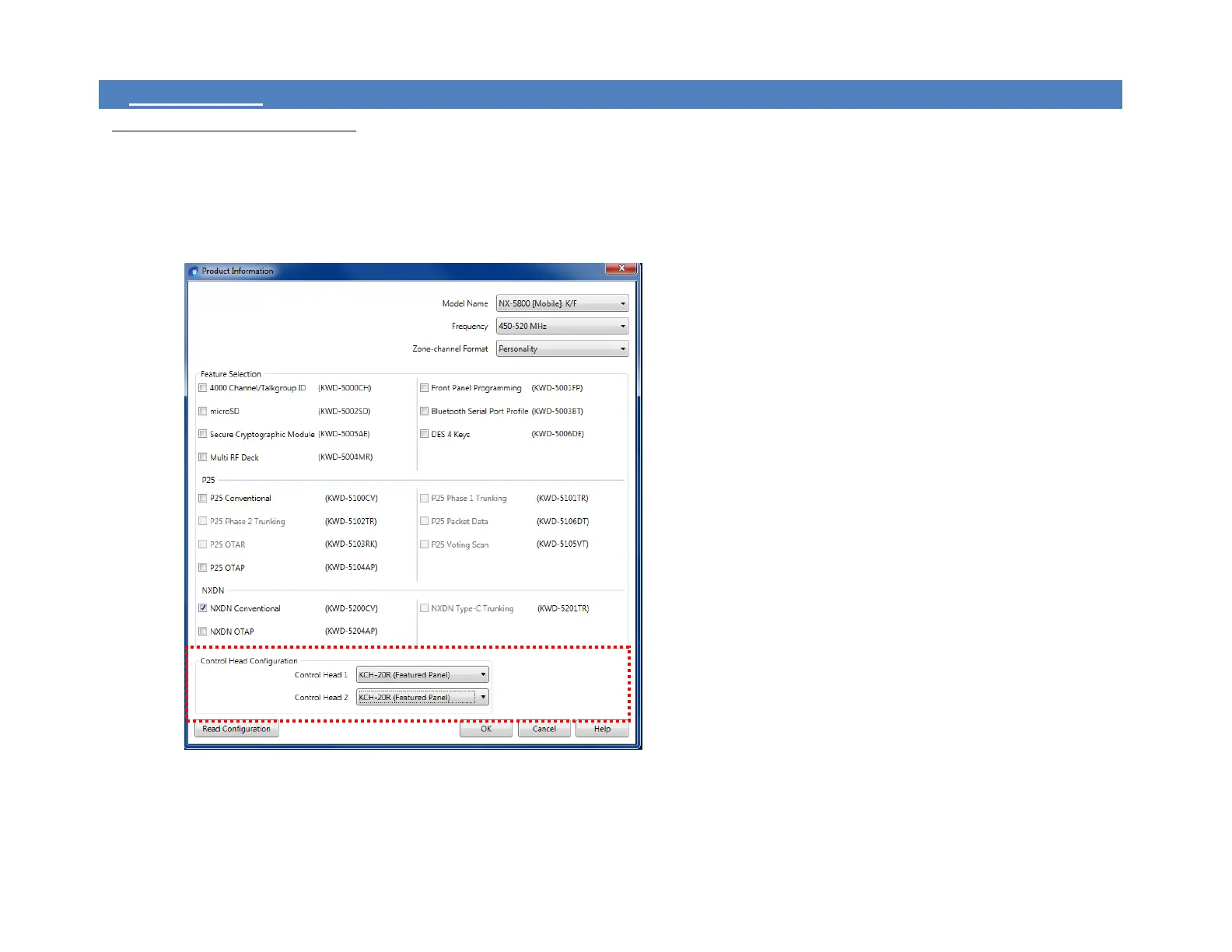Viewport: 1232px width, 952px height.
Task: Enable Front Panel Programming checkbox
Action: pos(425,387)
